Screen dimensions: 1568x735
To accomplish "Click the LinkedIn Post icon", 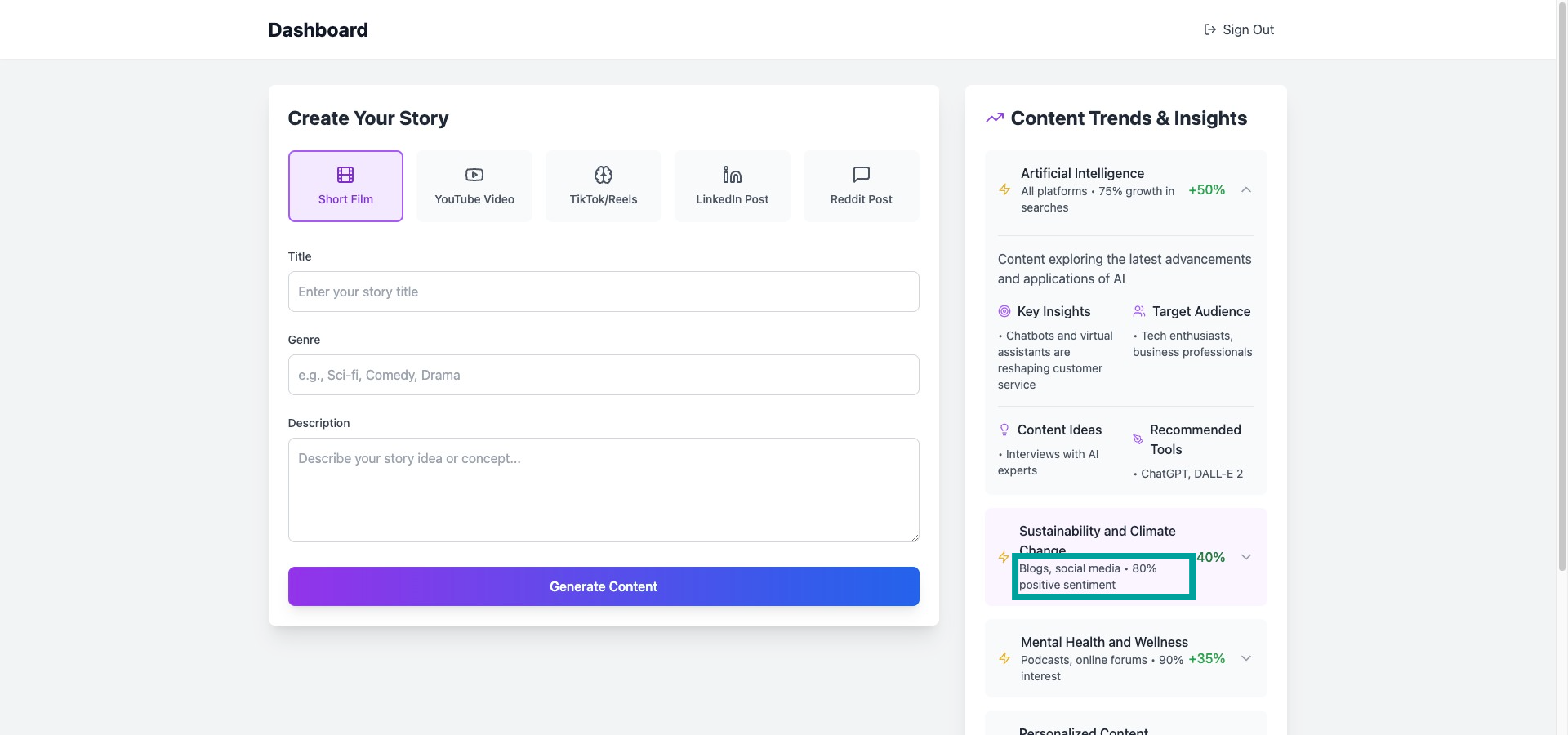I will pyautogui.click(x=733, y=175).
